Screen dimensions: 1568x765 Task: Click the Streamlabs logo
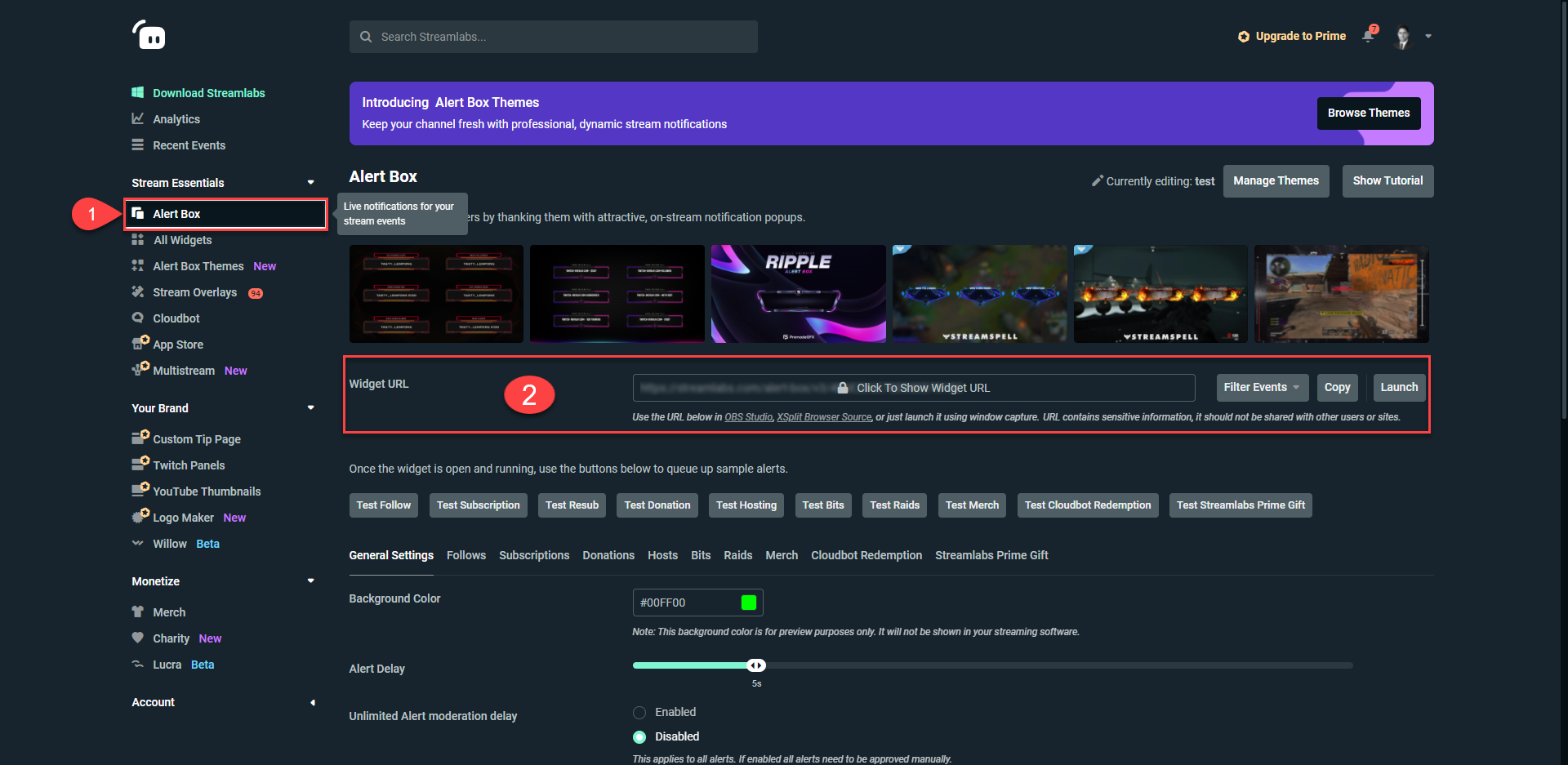point(149,35)
